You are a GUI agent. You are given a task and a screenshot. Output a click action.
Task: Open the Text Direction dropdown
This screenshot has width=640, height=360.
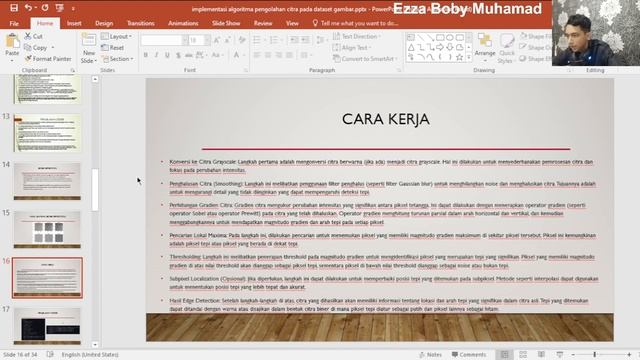[357, 36]
